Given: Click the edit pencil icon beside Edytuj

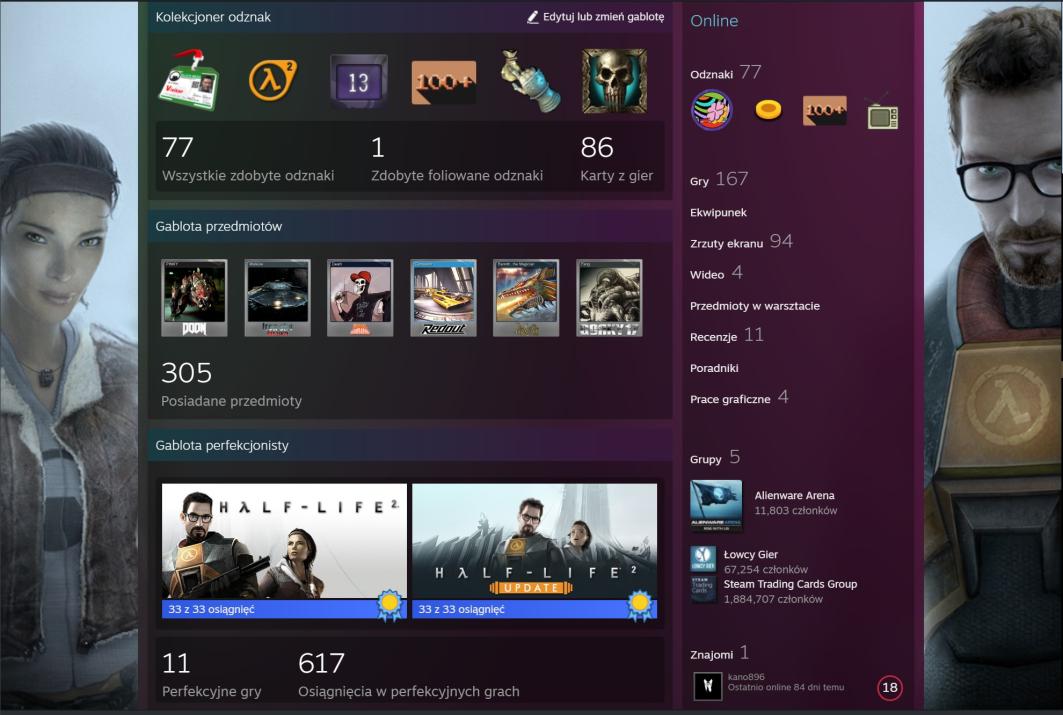Looking at the screenshot, I should tap(533, 17).
